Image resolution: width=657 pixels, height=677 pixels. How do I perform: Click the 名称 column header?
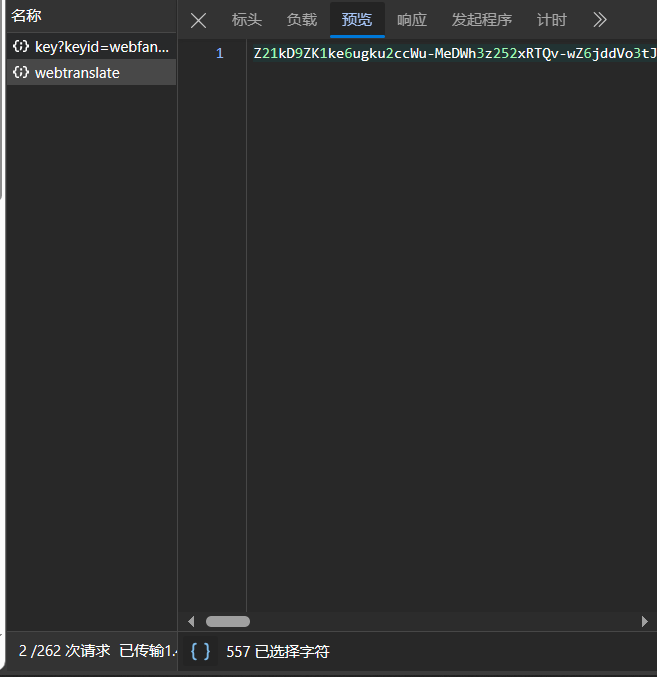27,16
